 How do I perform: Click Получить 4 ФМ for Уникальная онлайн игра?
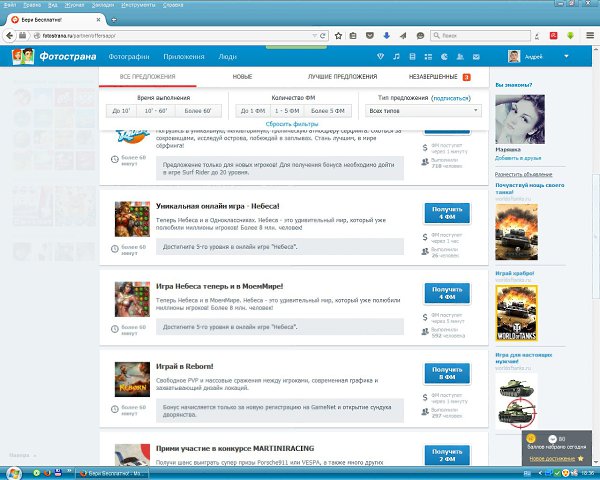click(x=447, y=213)
